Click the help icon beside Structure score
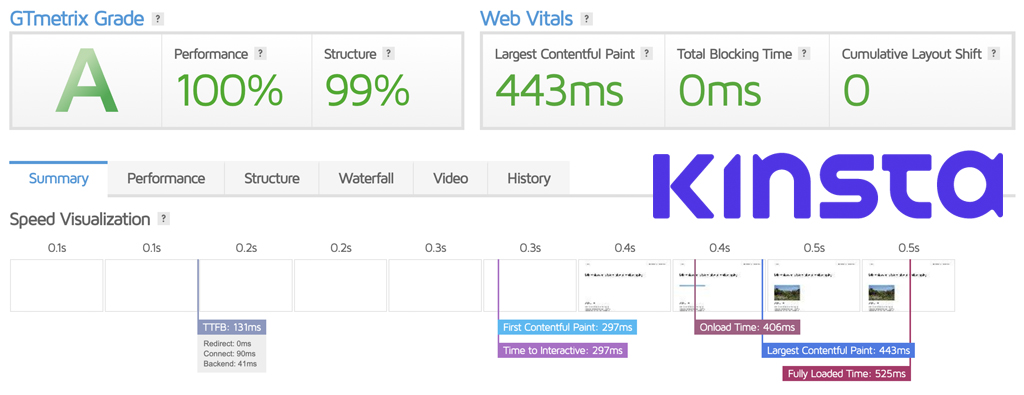Viewport: 1024px width, 395px height. [x=388, y=54]
